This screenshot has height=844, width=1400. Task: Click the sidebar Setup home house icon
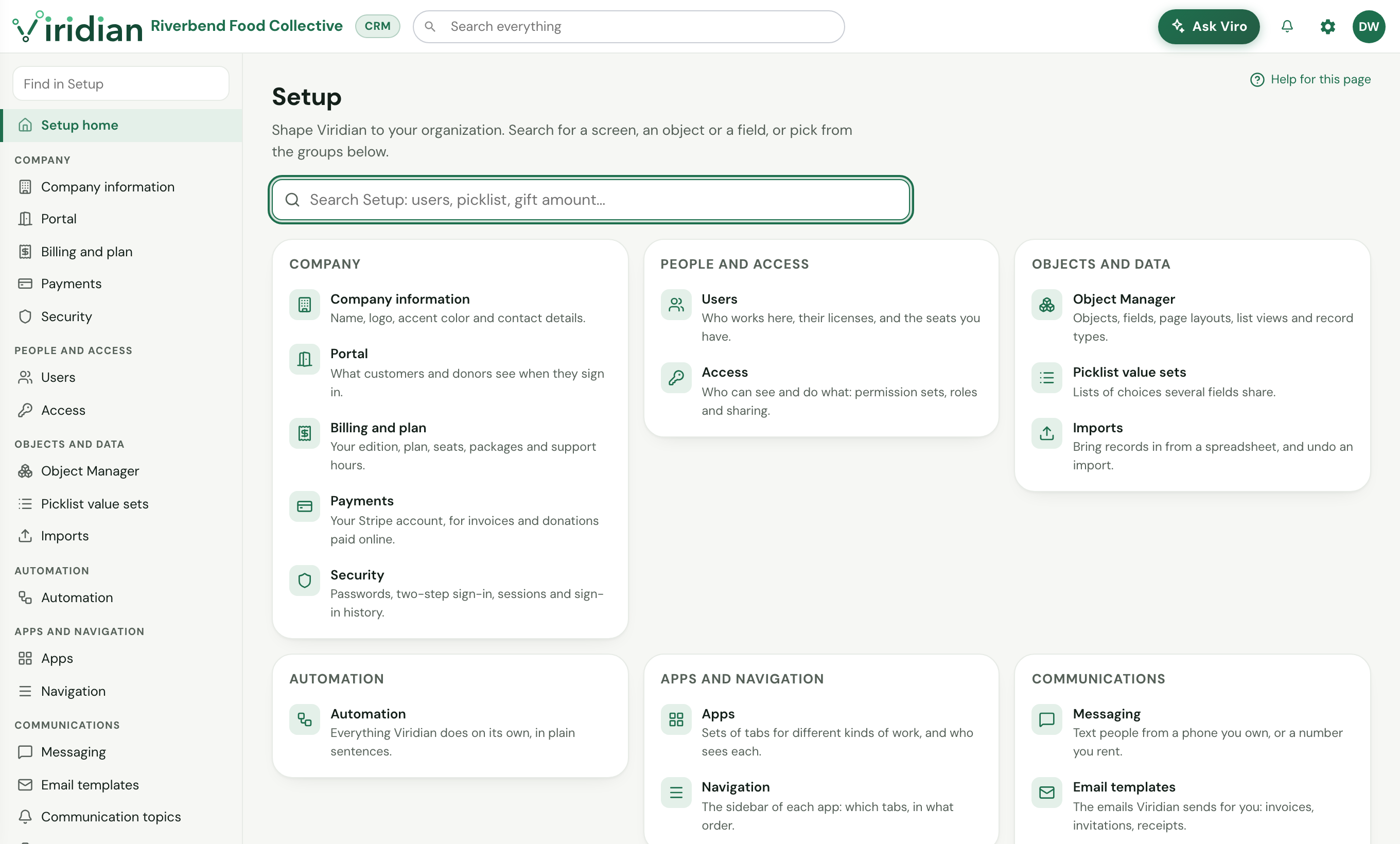click(25, 125)
